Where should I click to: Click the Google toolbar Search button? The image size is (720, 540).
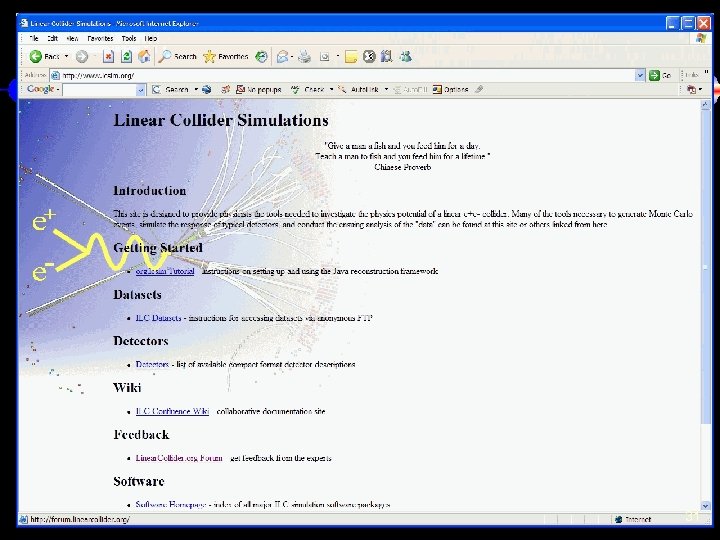click(170, 90)
